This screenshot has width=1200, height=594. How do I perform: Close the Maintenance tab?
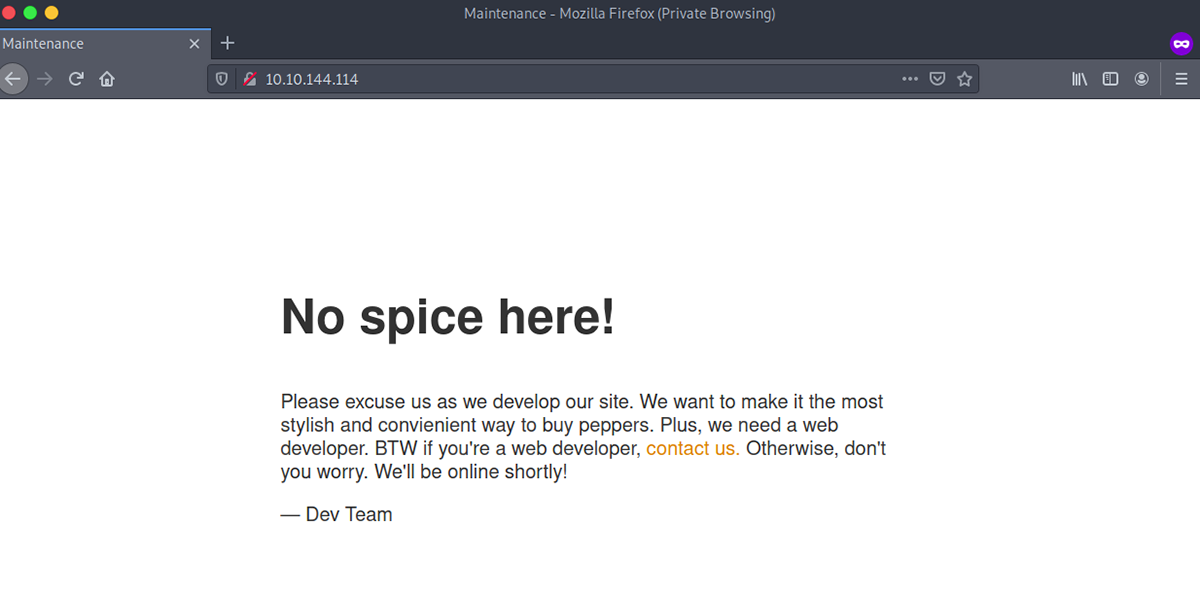click(x=195, y=44)
